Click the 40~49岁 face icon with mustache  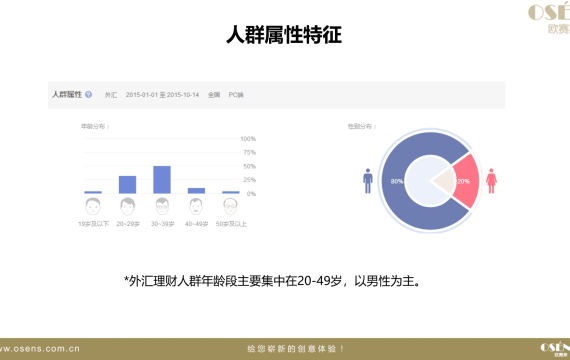coord(196,207)
